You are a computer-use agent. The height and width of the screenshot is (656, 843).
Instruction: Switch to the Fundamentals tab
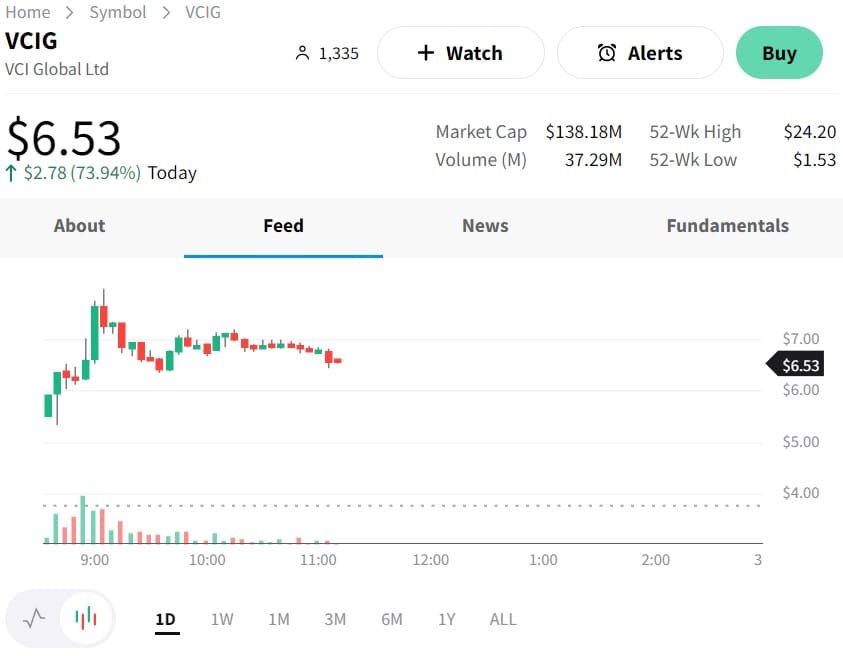click(x=727, y=226)
